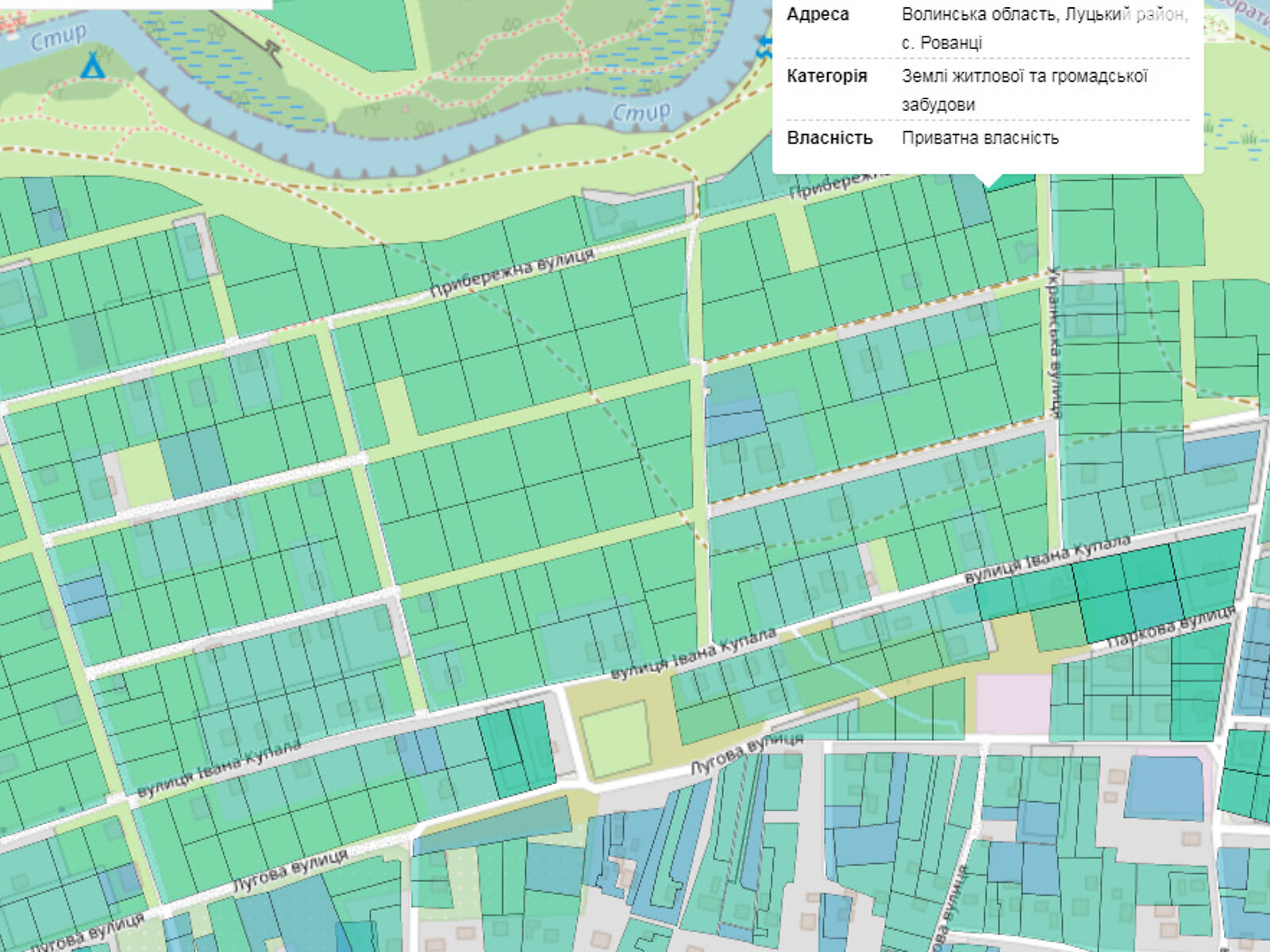Click the pink land plot near Паркова вулиця
This screenshot has width=1270, height=952.
[1014, 705]
